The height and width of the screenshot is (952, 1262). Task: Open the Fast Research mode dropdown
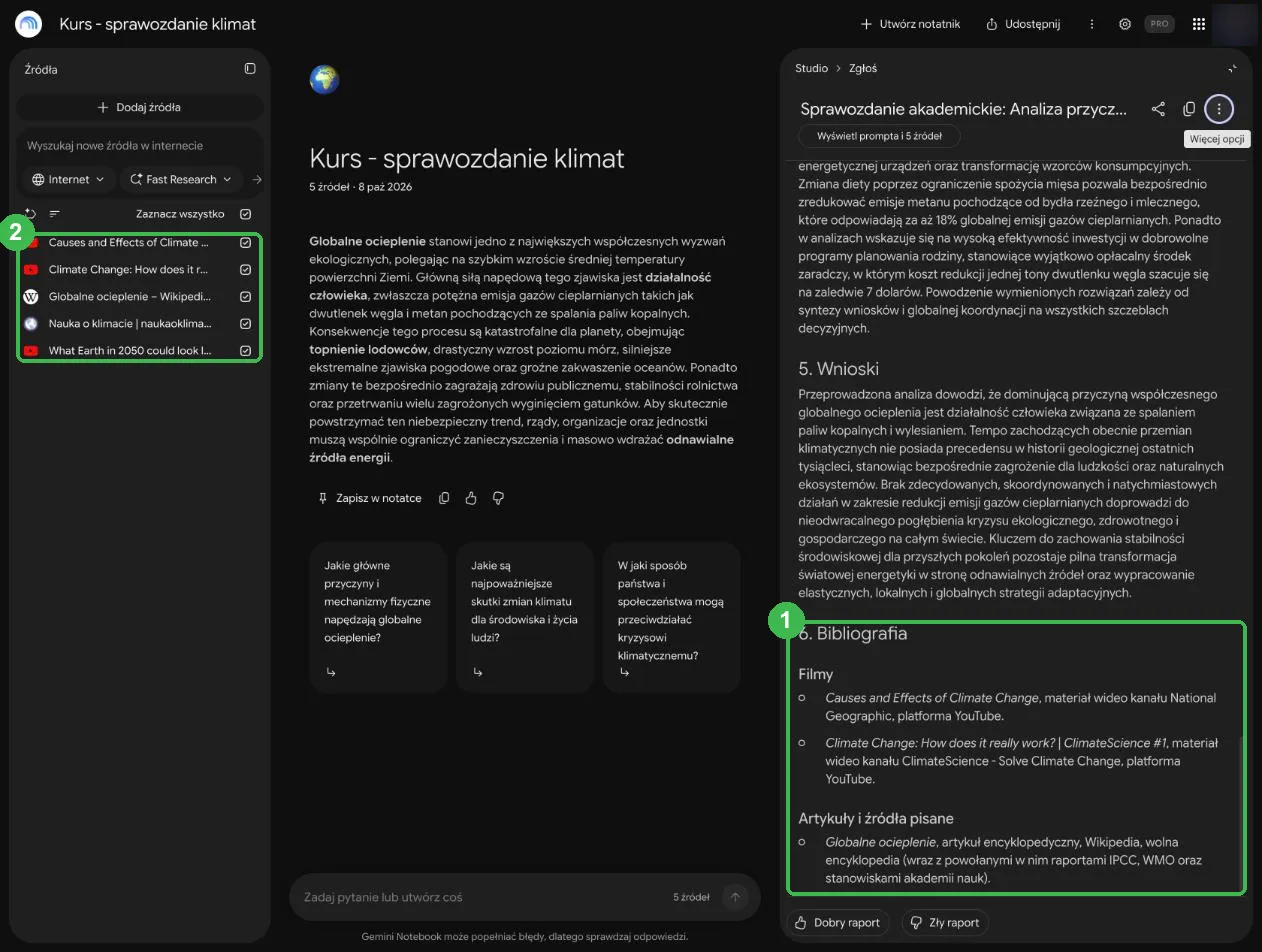click(x=181, y=180)
